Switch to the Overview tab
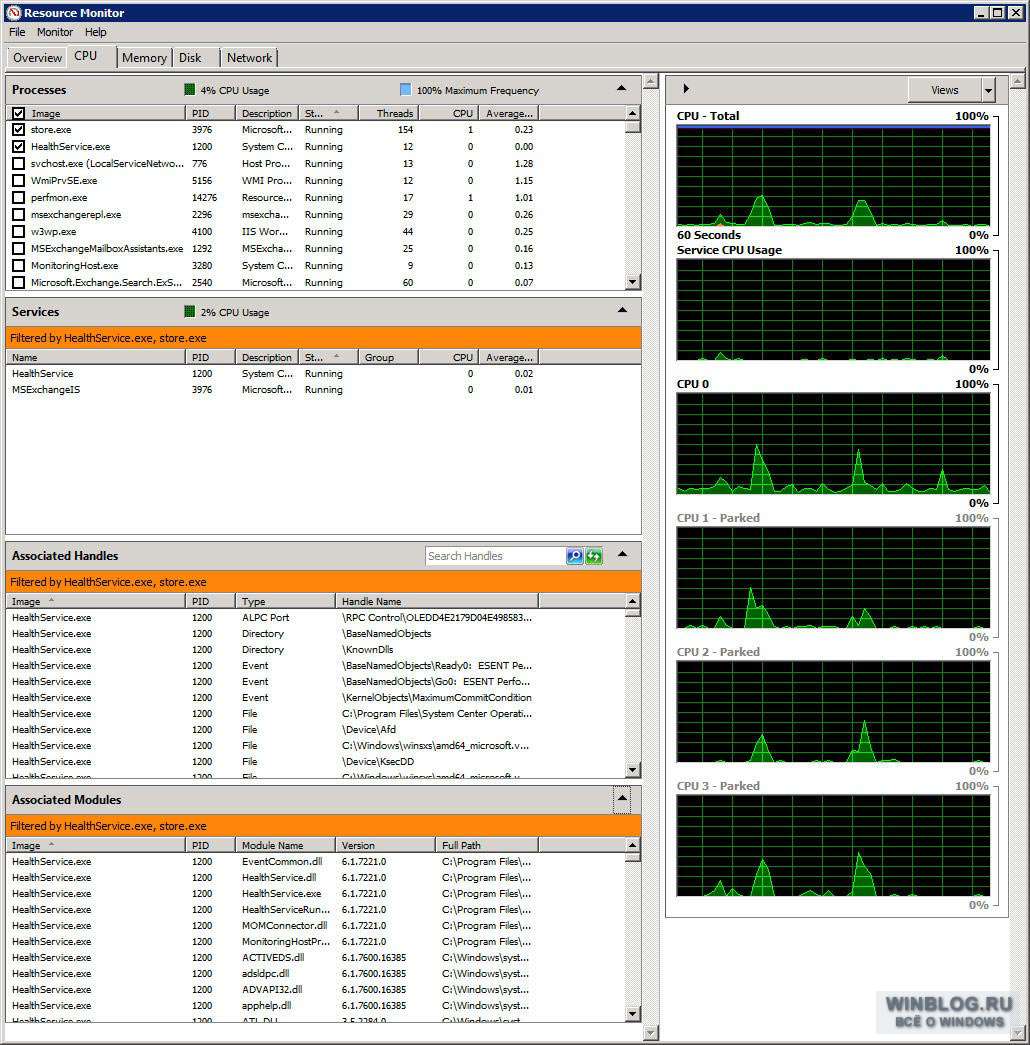The width and height of the screenshot is (1030, 1045). (37, 57)
